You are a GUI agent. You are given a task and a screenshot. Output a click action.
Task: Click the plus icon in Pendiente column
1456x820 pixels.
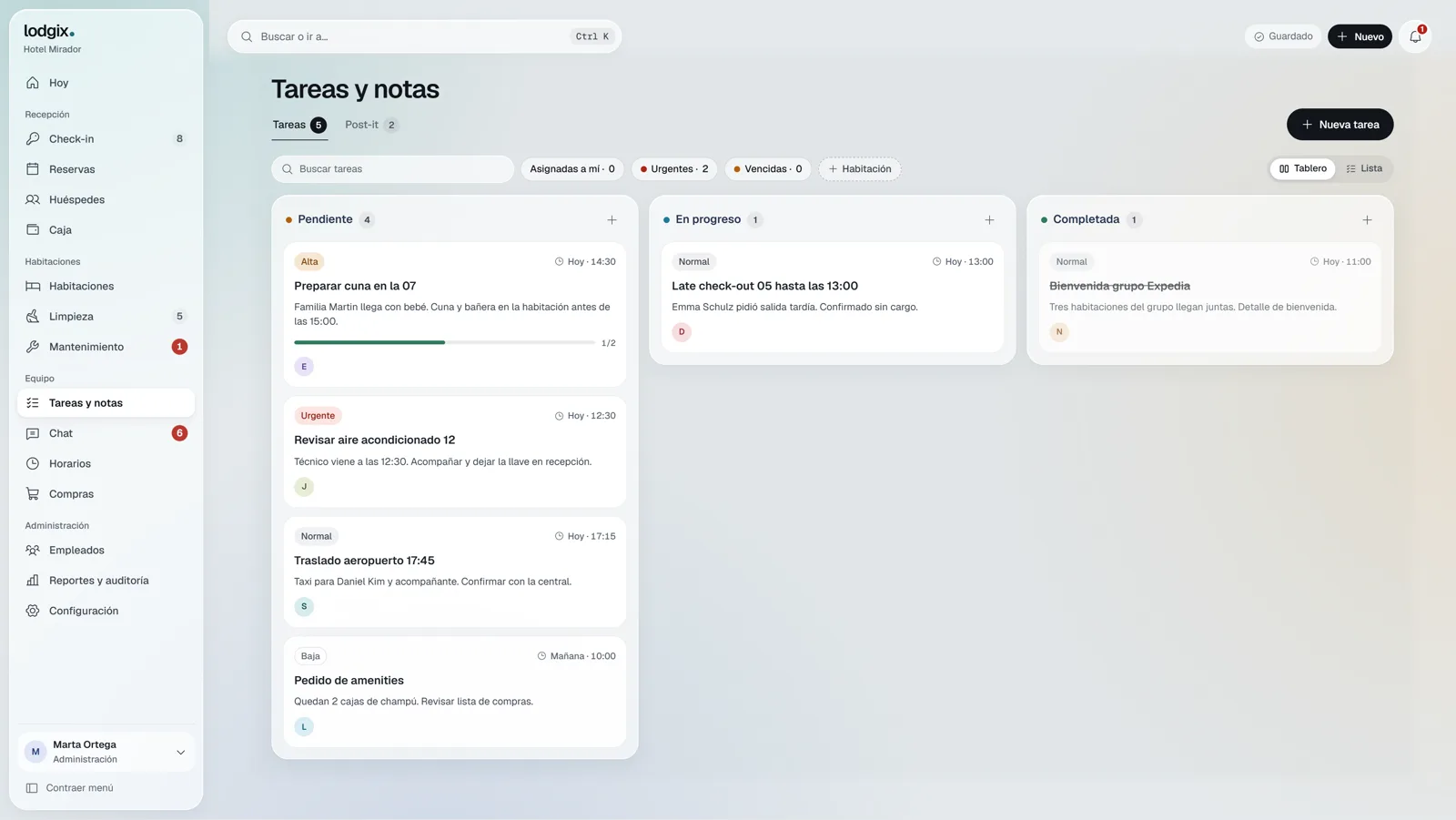pyautogui.click(x=612, y=219)
